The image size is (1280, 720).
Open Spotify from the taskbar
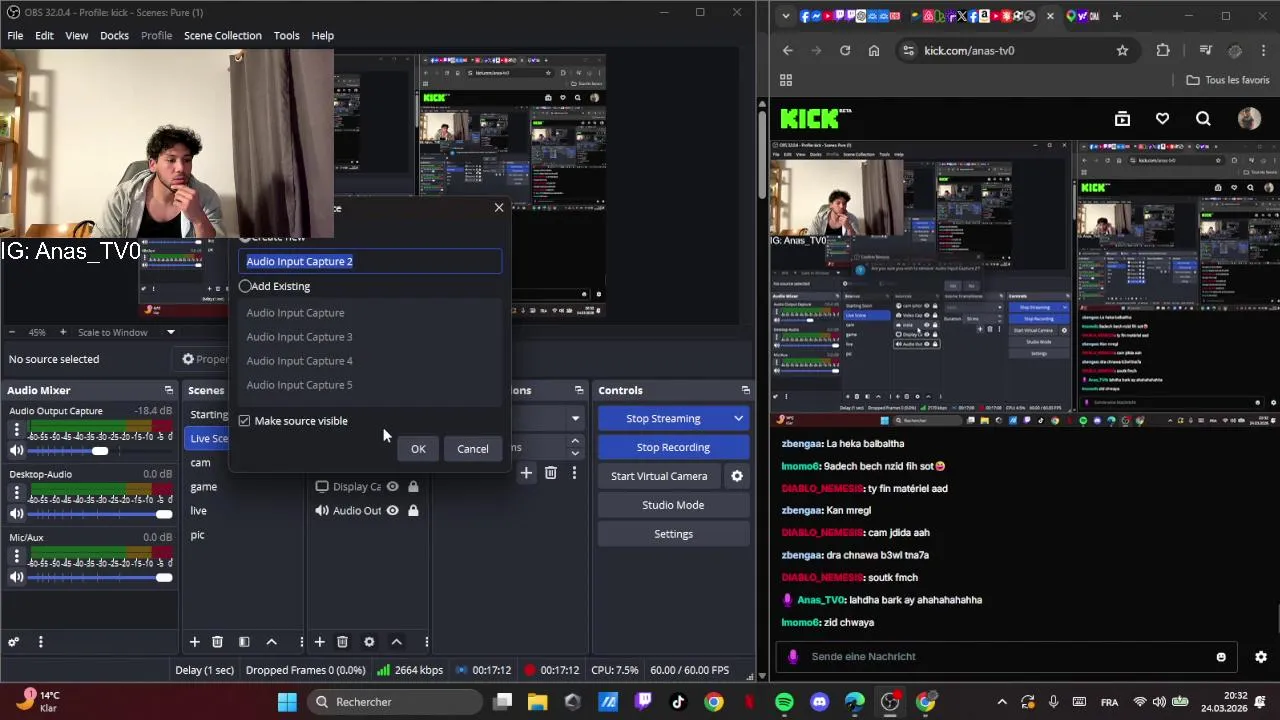(784, 702)
